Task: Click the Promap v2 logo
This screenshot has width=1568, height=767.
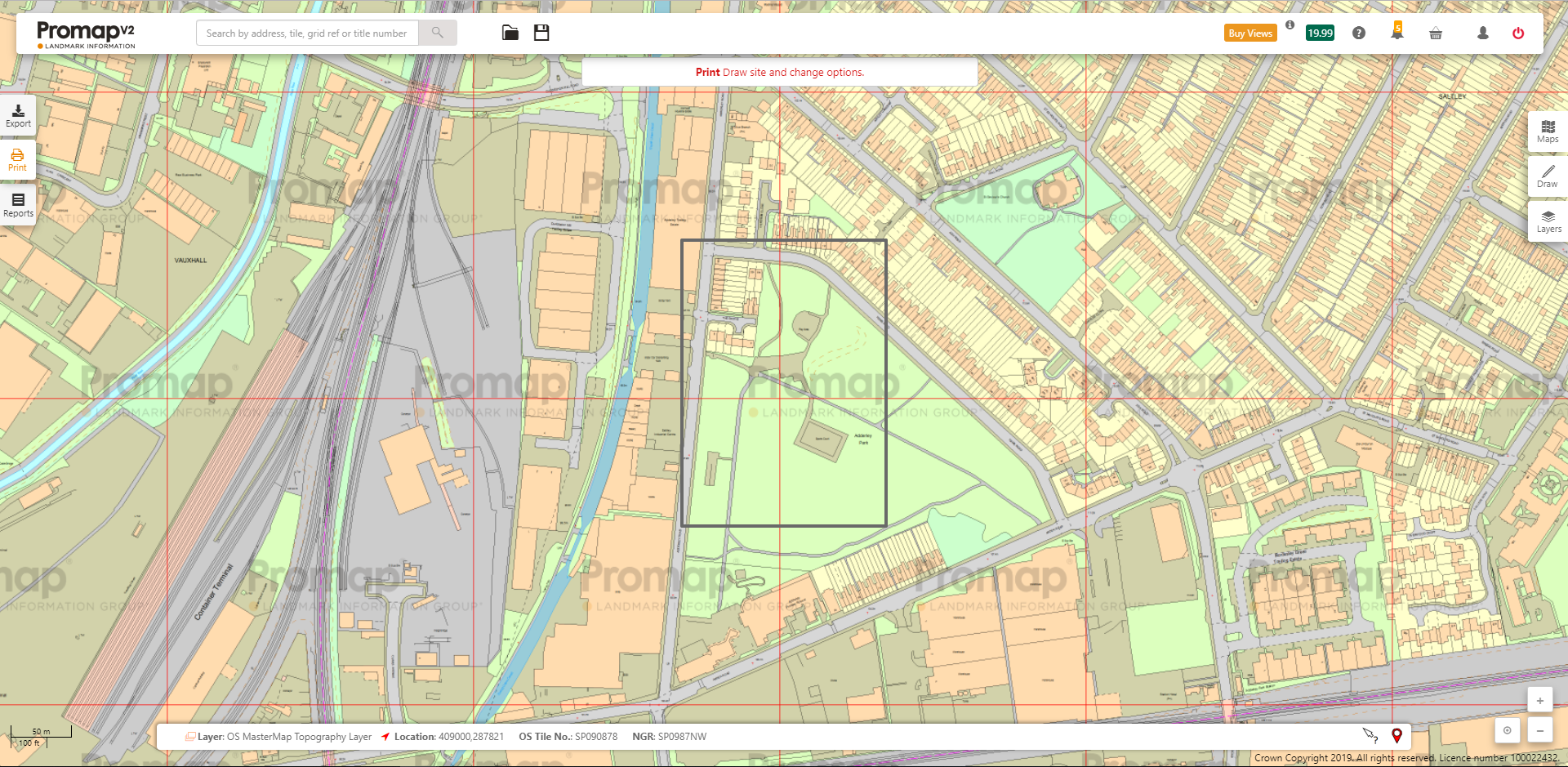Action: tap(86, 34)
